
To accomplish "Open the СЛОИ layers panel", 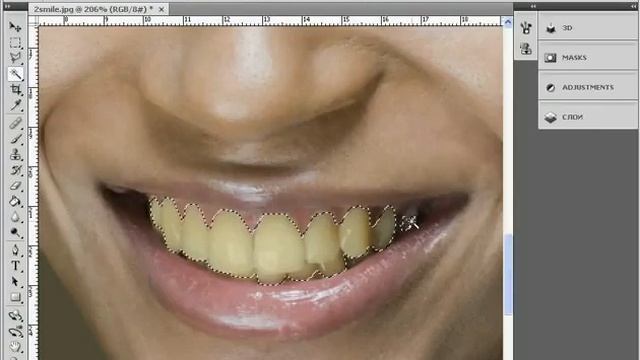I will pyautogui.click(x=588, y=117).
